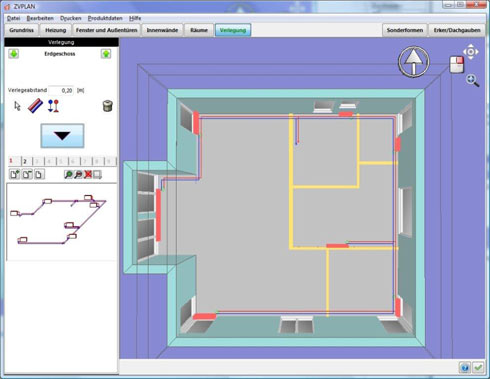This screenshot has width=490, height=379.
Task: Open the Erker/Dachgauben section
Action: (x=457, y=30)
